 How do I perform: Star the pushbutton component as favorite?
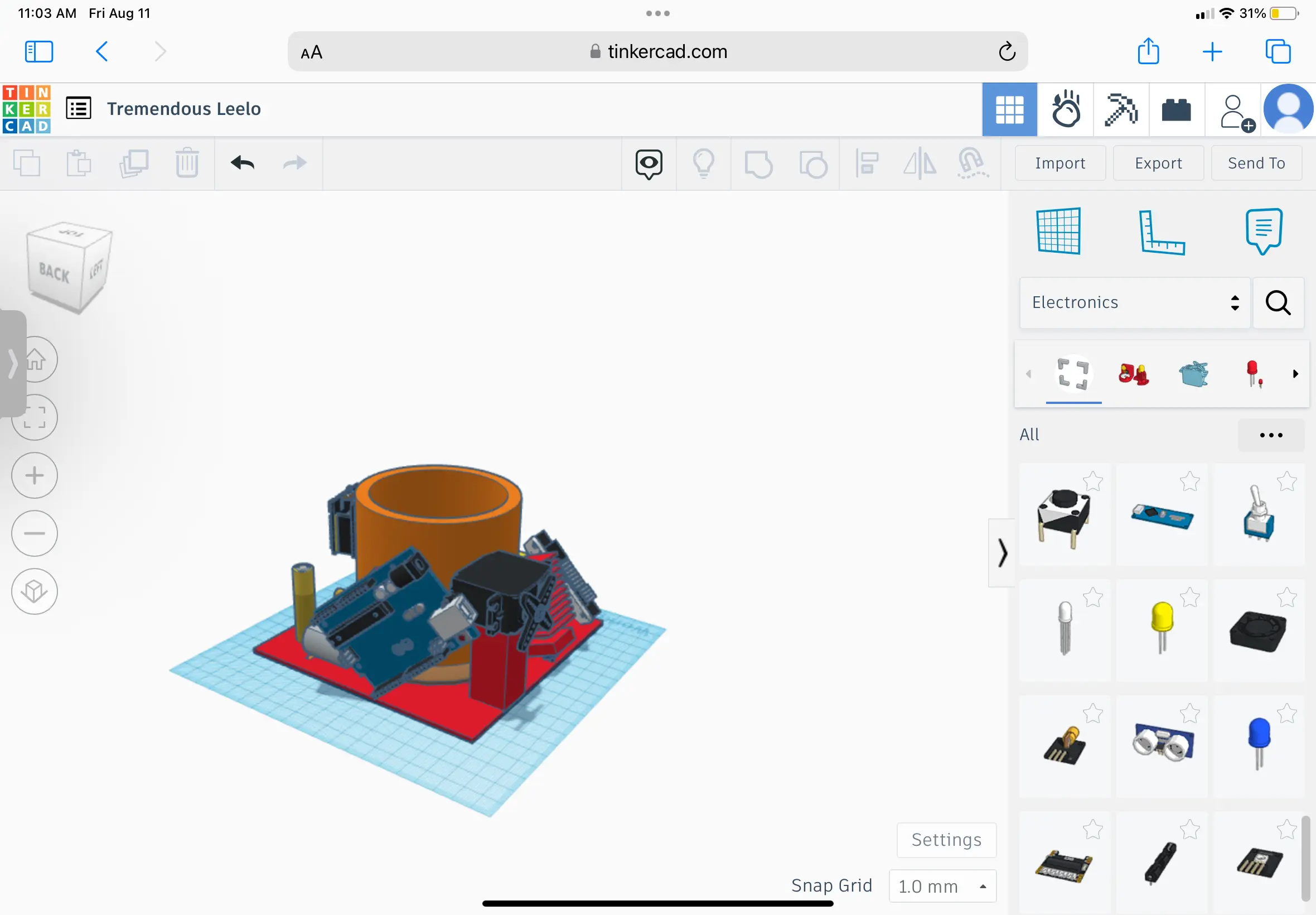click(1093, 481)
